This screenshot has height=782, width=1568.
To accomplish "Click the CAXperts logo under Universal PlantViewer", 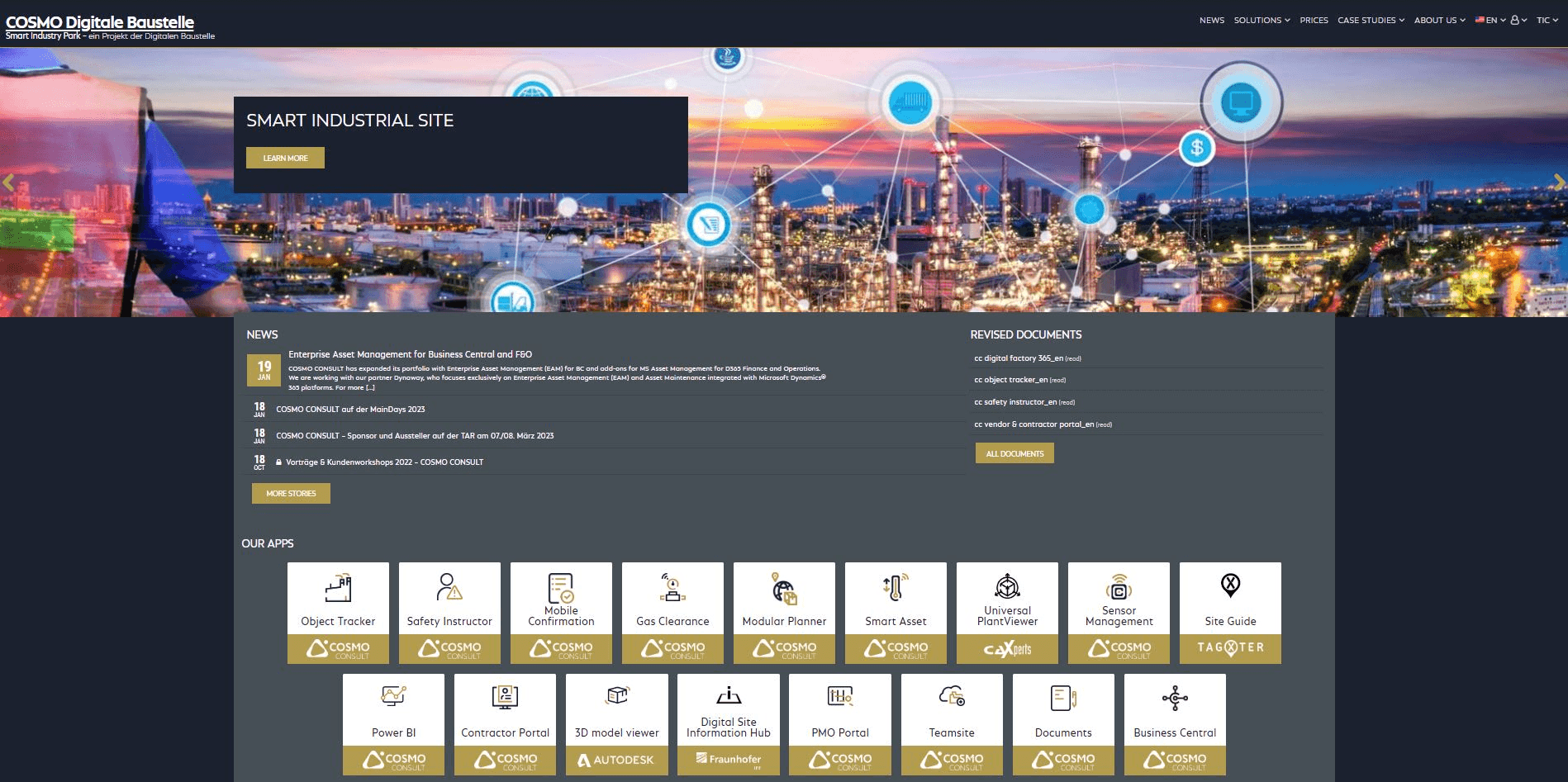I will [1007, 649].
